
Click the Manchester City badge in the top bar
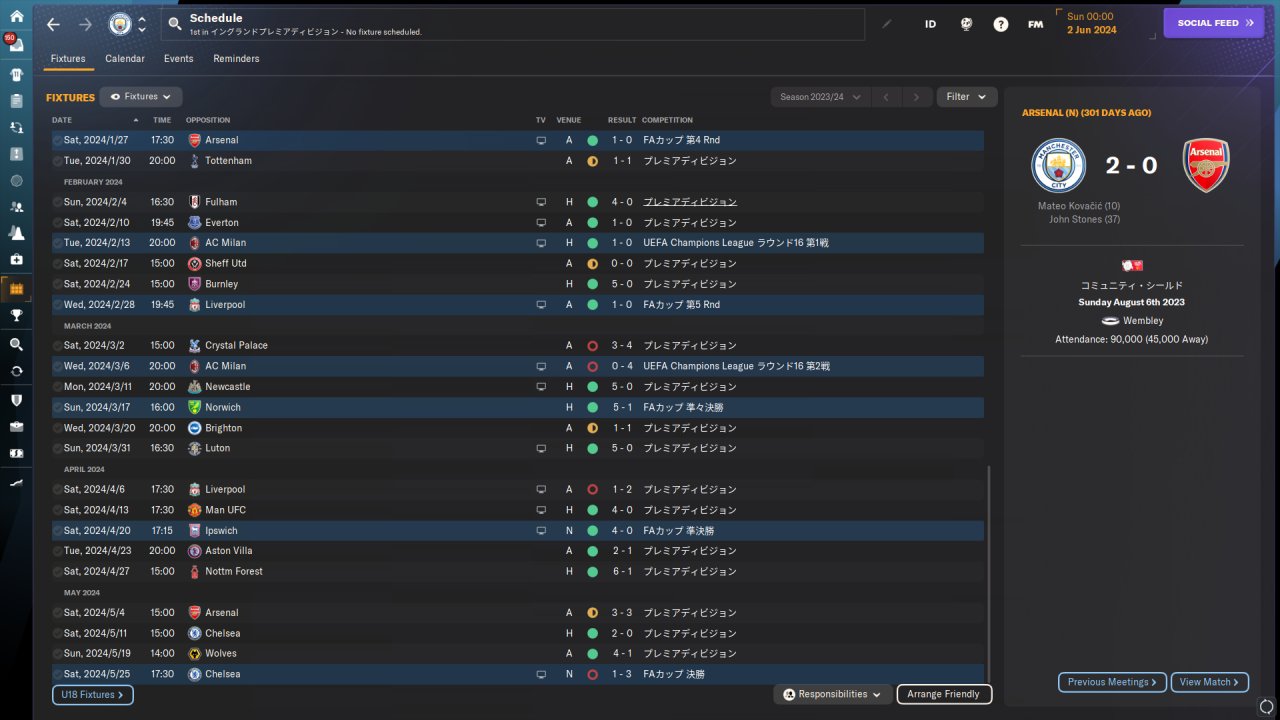[120, 24]
